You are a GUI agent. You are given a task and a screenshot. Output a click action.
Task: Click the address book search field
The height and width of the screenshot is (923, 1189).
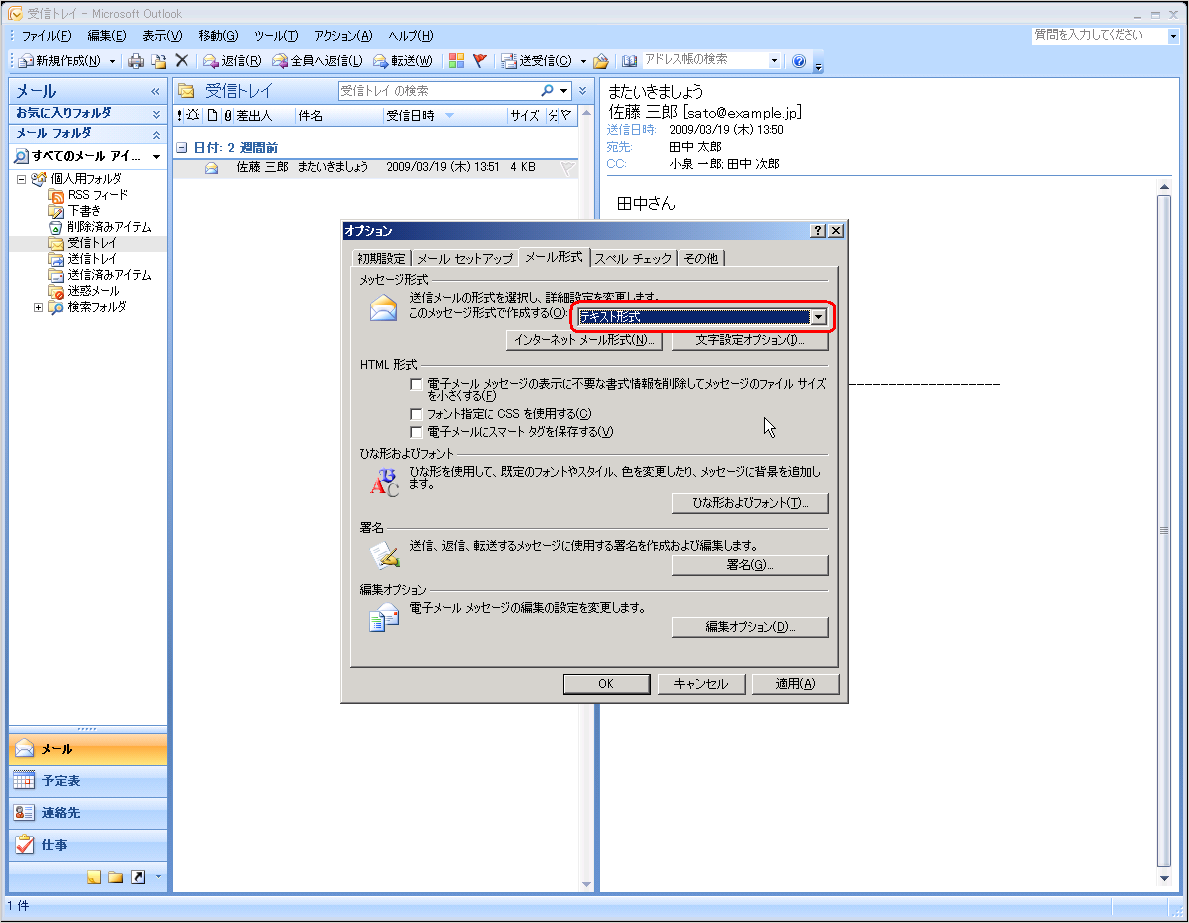point(704,60)
